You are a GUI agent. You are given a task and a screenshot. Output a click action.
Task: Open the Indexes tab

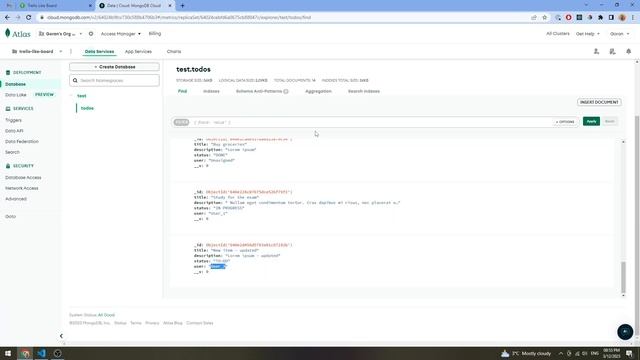[x=211, y=91]
